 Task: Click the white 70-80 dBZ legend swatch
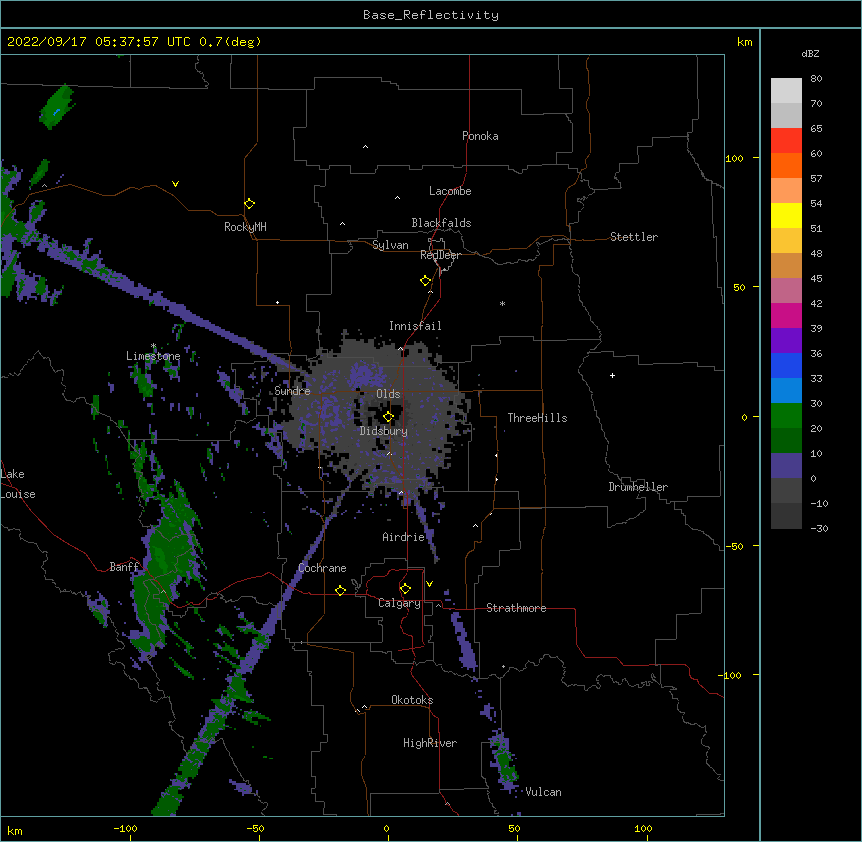pyautogui.click(x=786, y=91)
